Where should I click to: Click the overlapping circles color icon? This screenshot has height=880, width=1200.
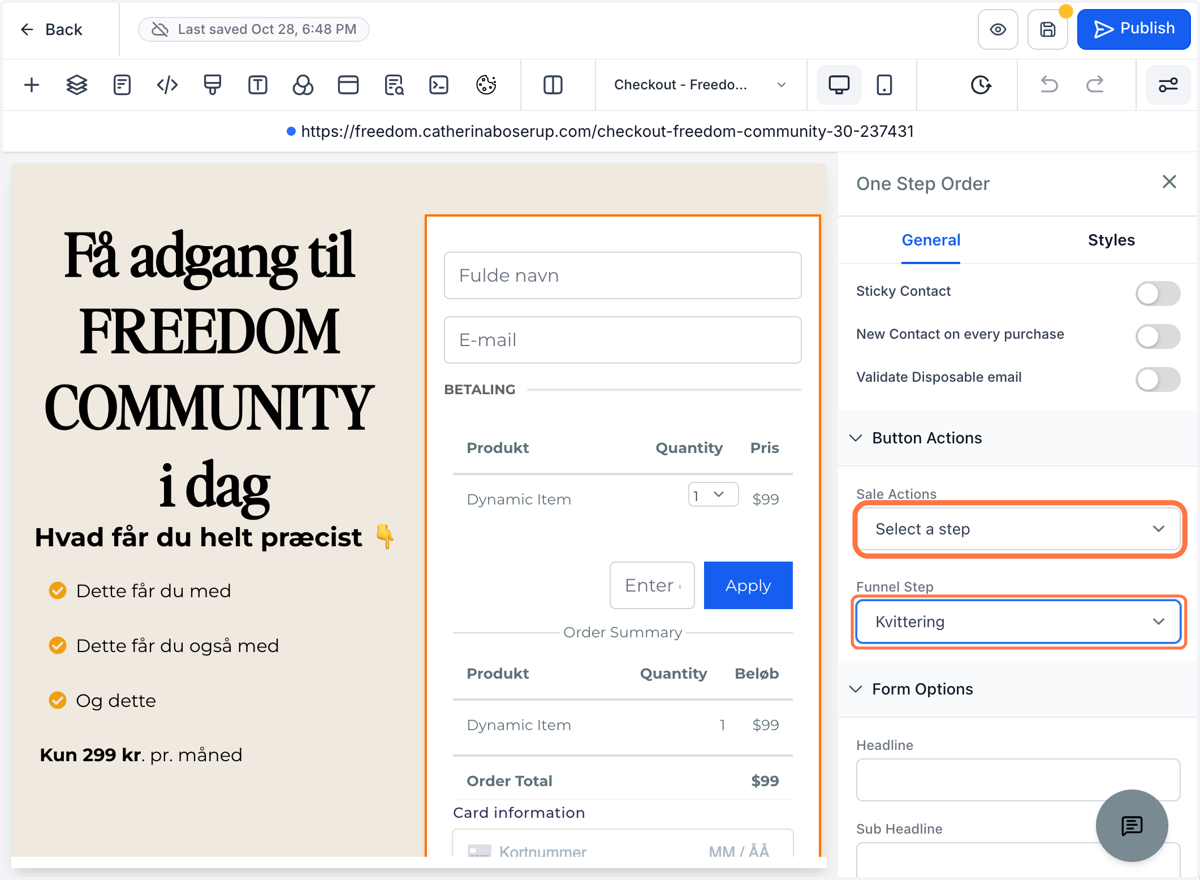(303, 85)
